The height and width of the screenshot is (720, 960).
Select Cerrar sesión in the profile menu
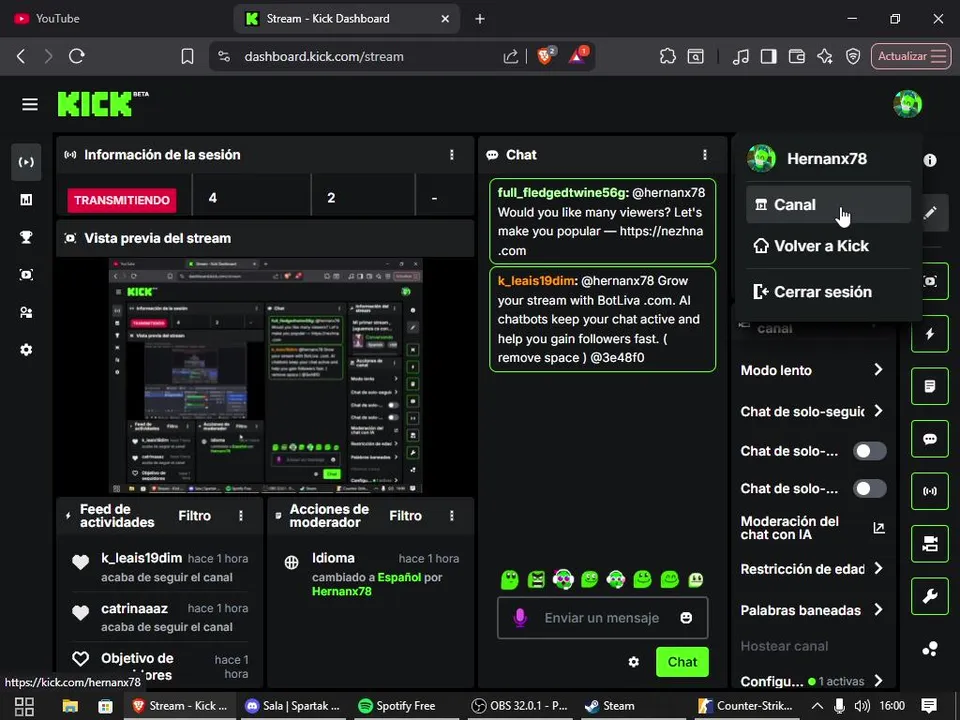pyautogui.click(x=828, y=292)
